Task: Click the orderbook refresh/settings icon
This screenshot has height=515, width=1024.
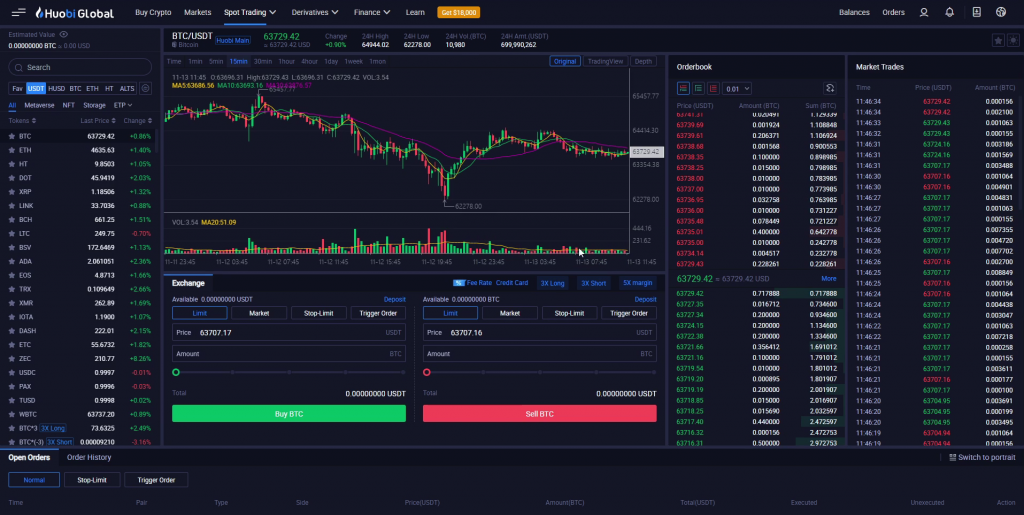Action: click(x=829, y=88)
